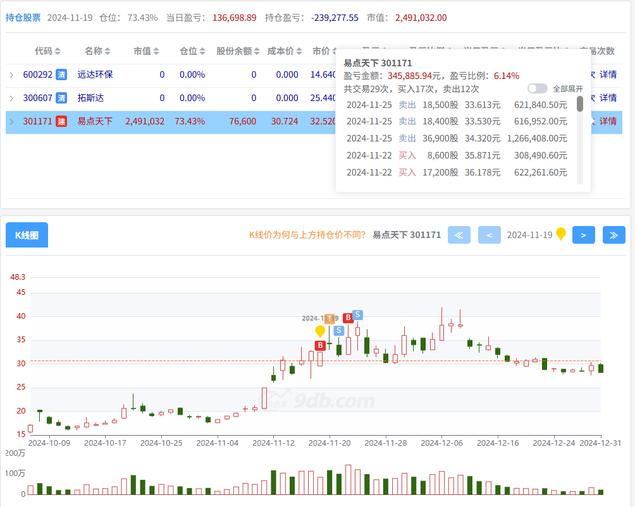The height and width of the screenshot is (507, 635).
Task: Expand the 300607 拓斯达 row
Action: tap(12, 98)
